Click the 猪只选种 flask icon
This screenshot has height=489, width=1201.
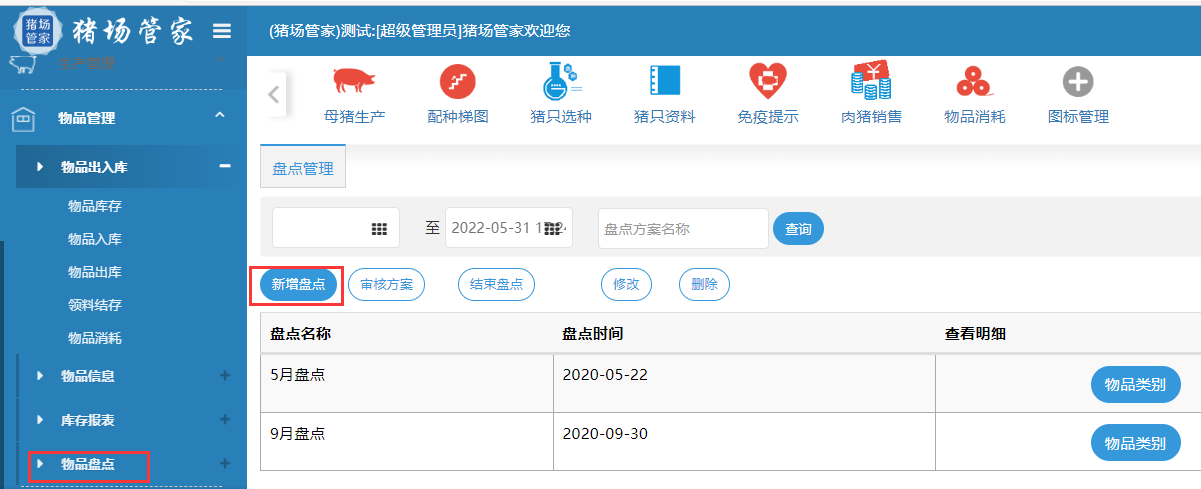pos(561,81)
